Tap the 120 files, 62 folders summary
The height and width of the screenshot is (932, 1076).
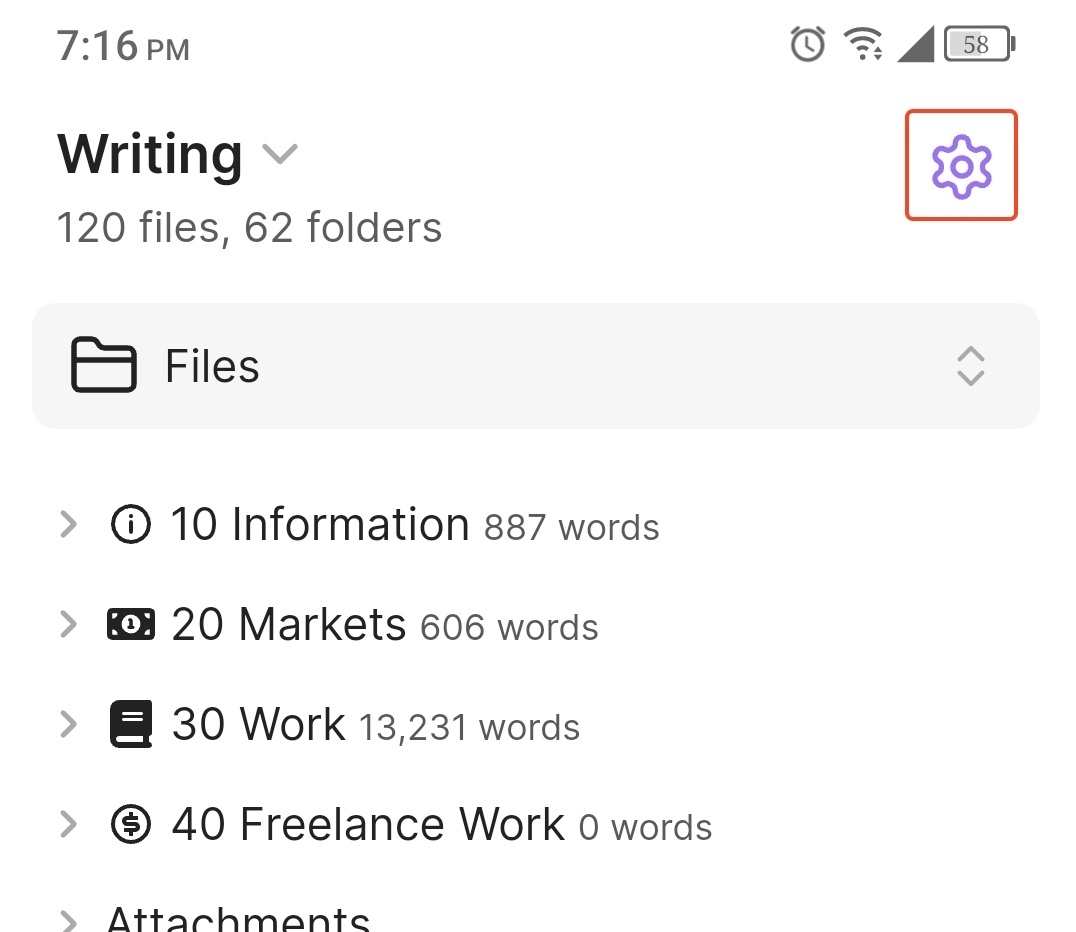point(249,228)
